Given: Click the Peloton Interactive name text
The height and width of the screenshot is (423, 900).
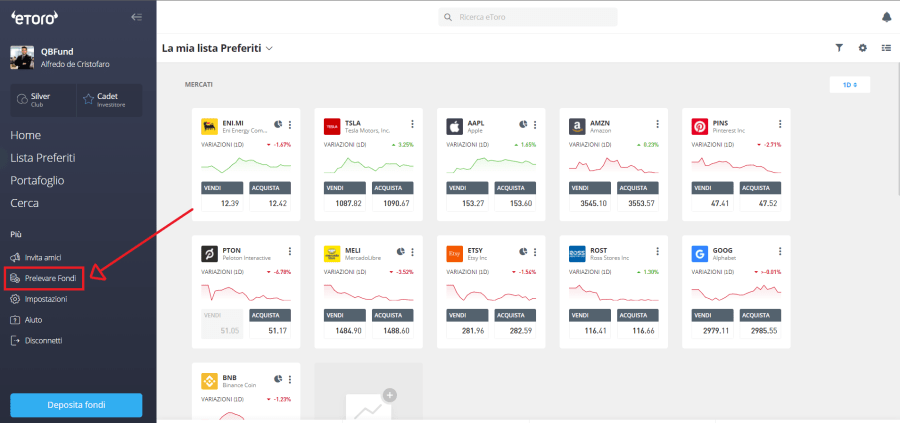Looking at the screenshot, I should (x=246, y=258).
